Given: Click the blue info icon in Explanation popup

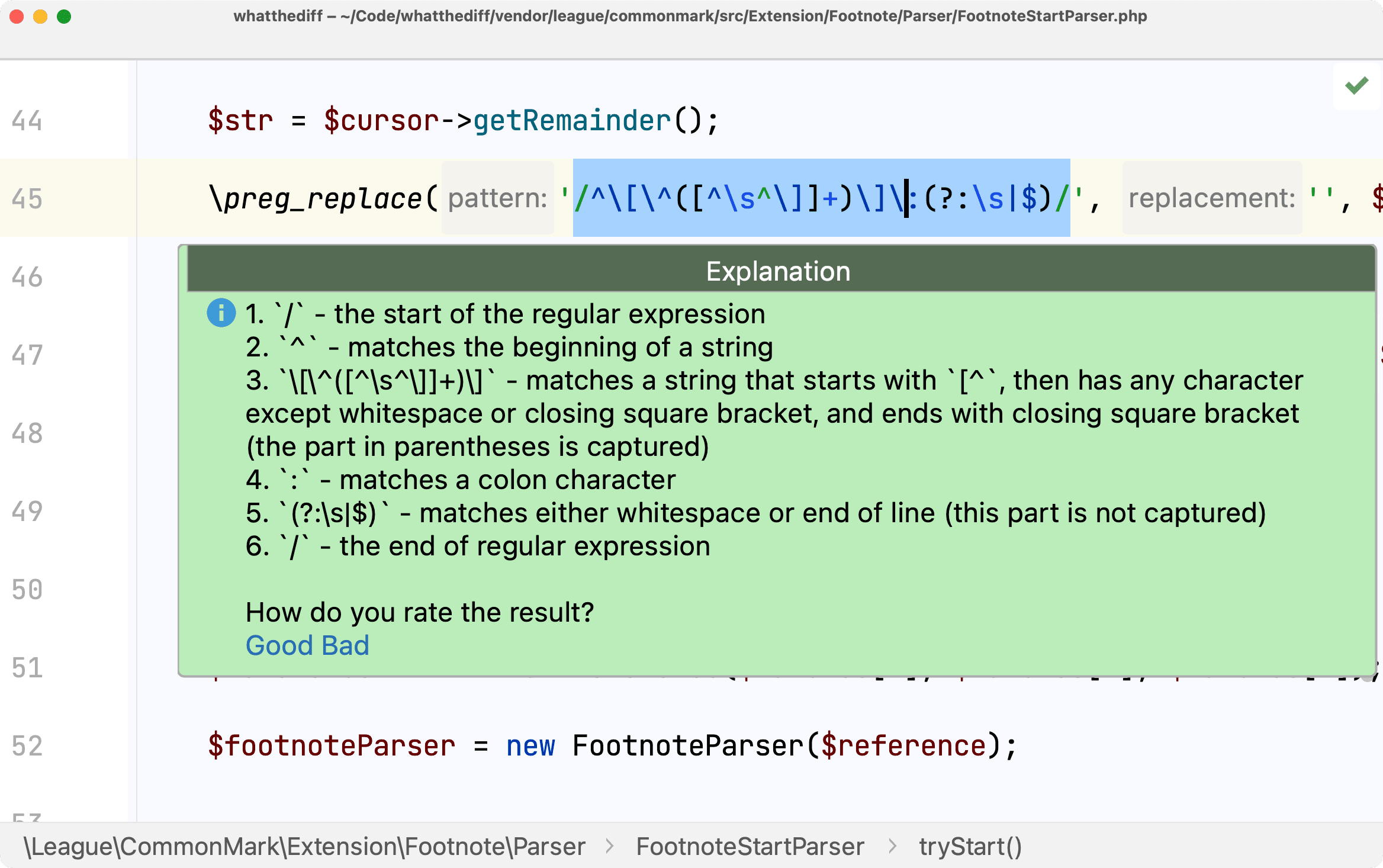Looking at the screenshot, I should (x=221, y=313).
